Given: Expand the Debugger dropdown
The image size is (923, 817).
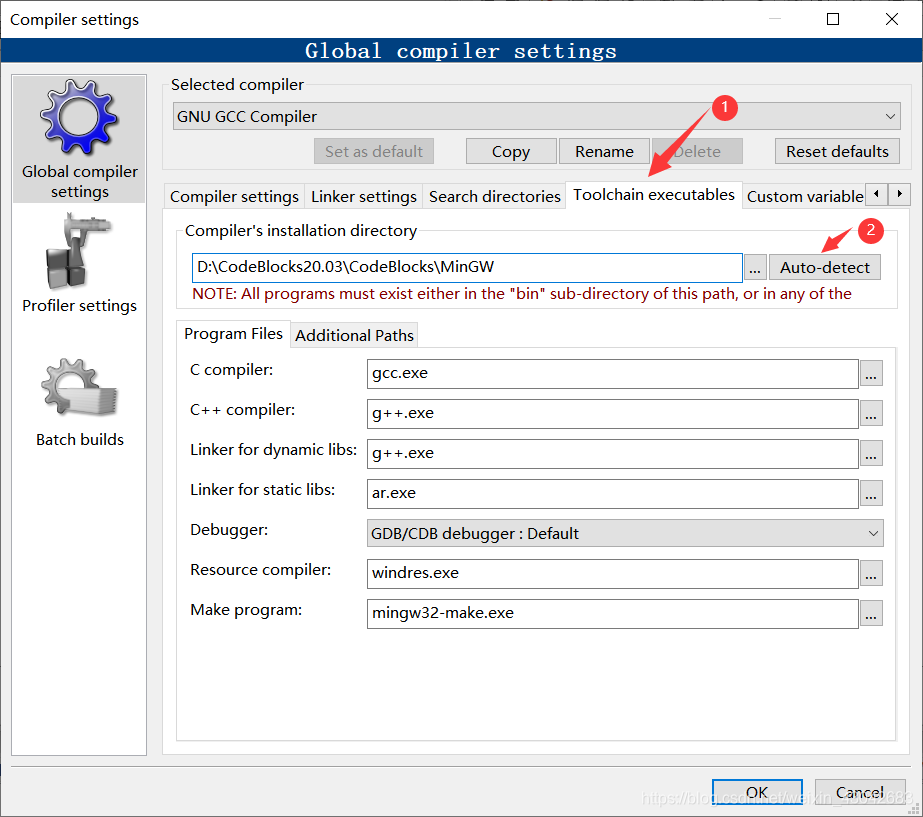Looking at the screenshot, I should 873,533.
